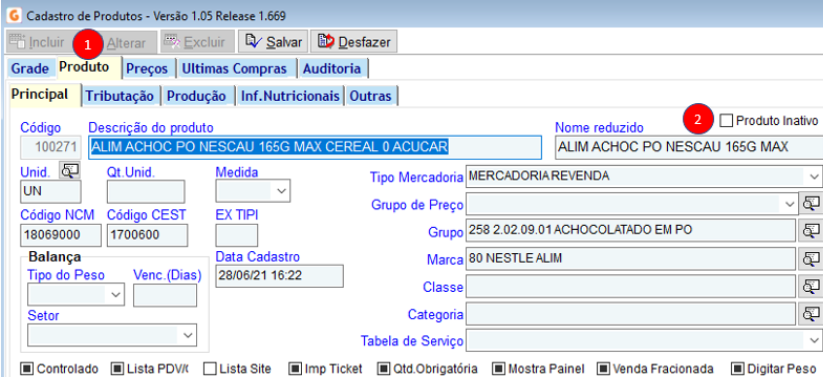Open the Categoria lookup icon
The width and height of the screenshot is (823, 379).
[811, 314]
